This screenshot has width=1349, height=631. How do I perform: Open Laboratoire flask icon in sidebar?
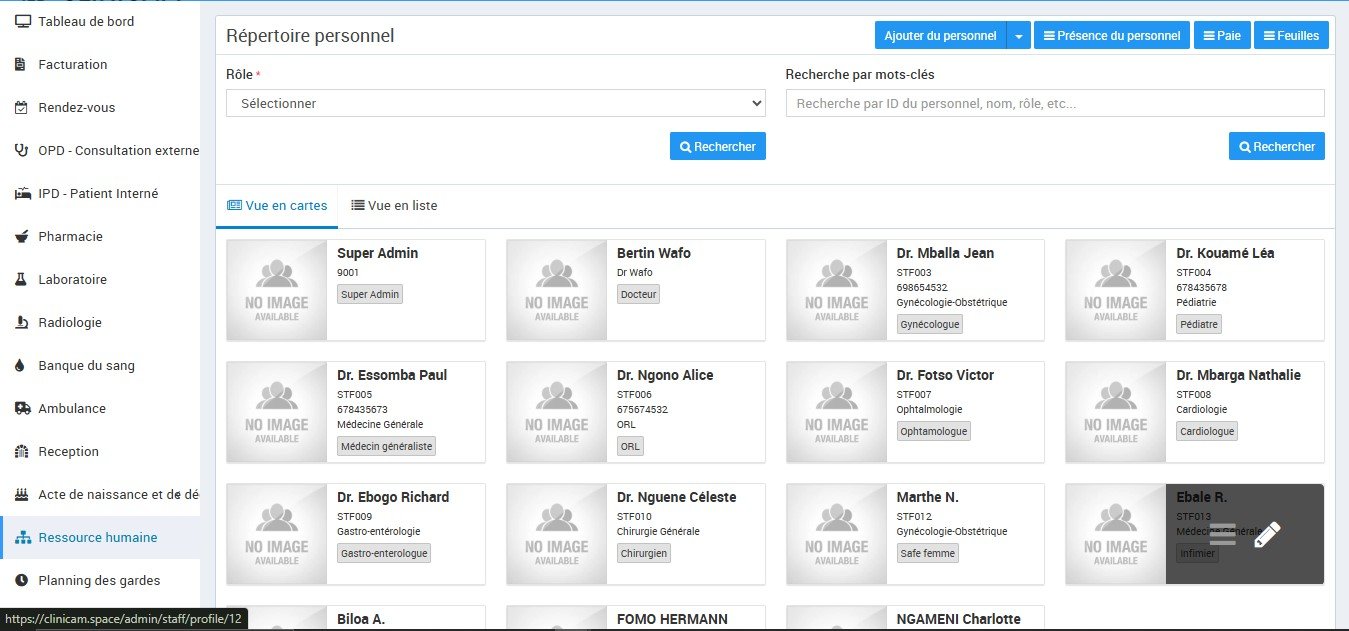point(21,280)
